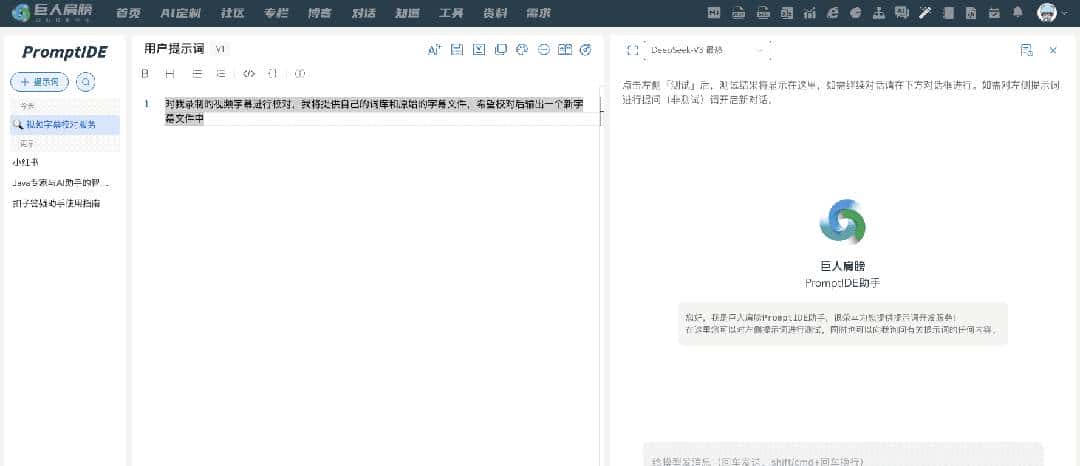Open the 专栏 nav item

[x=276, y=12]
